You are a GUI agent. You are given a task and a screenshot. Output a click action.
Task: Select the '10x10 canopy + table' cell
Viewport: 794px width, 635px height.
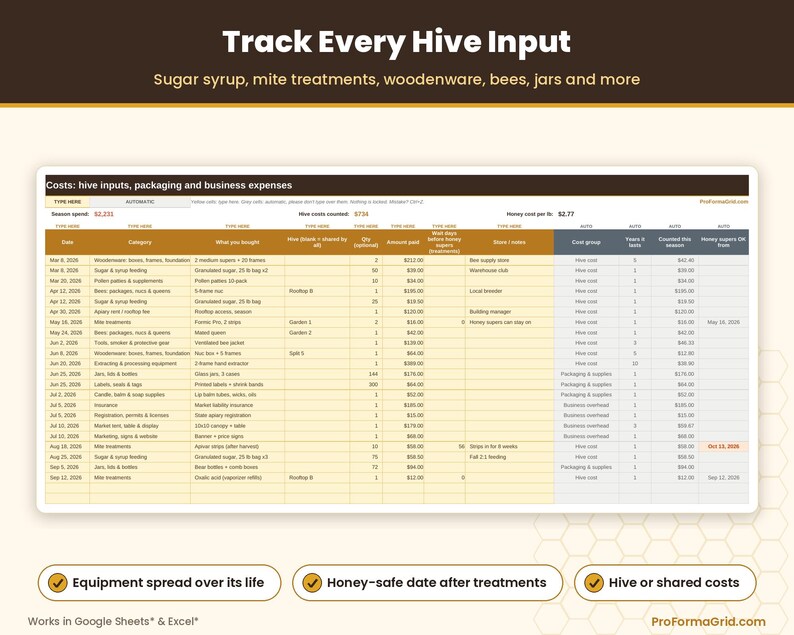[x=237, y=426]
